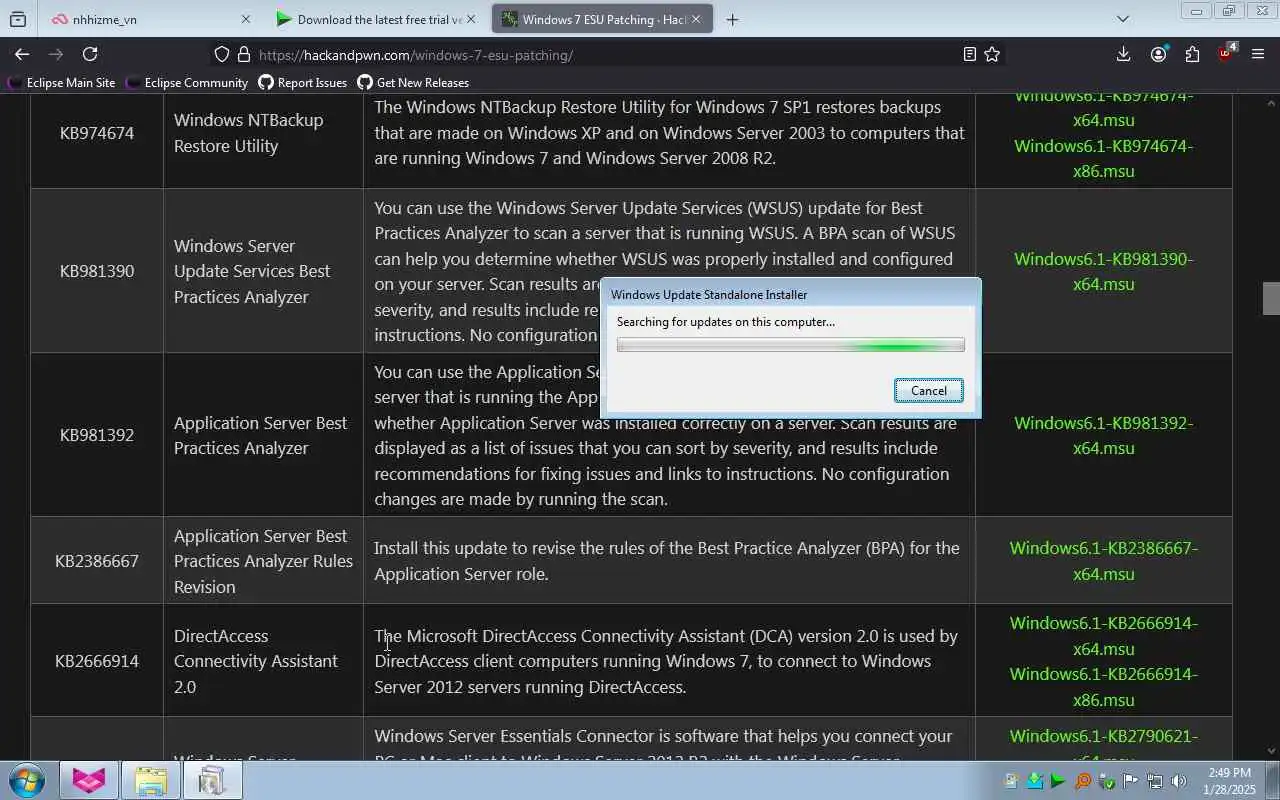Open the Firefox hamburger menu
1280x800 pixels.
pos(1258,54)
